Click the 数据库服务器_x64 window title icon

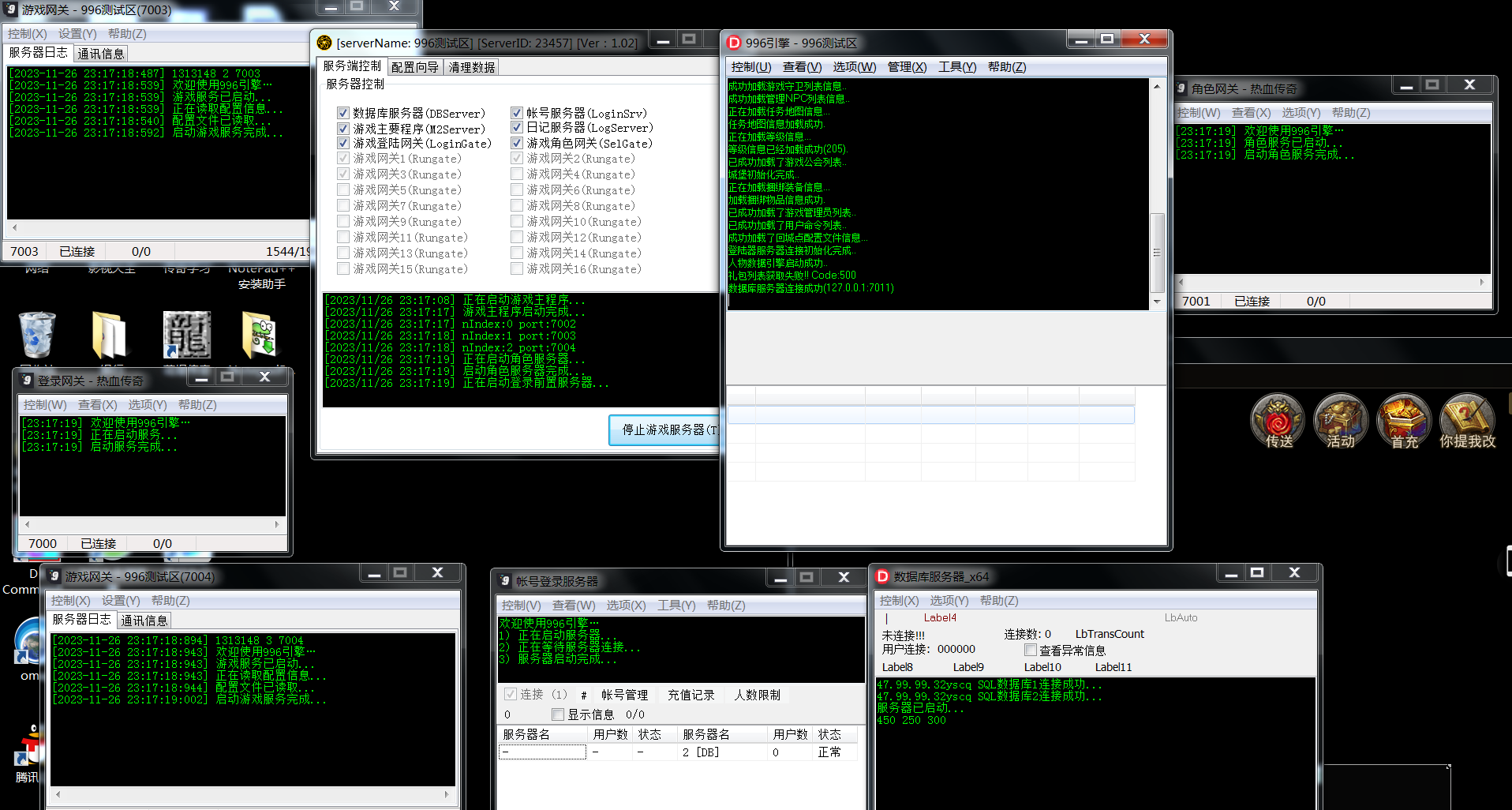point(882,576)
